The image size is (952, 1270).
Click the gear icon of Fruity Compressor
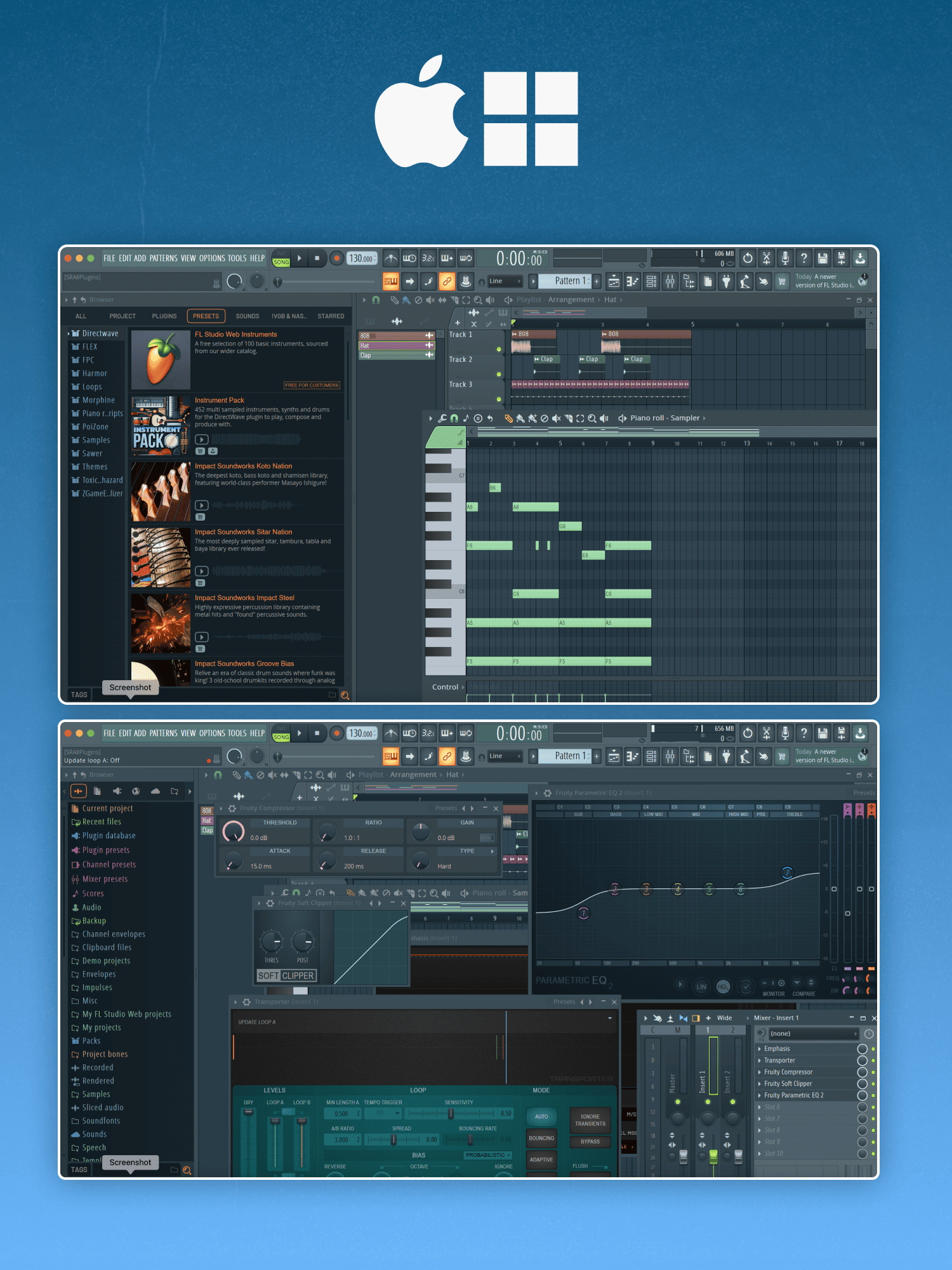coord(232,808)
